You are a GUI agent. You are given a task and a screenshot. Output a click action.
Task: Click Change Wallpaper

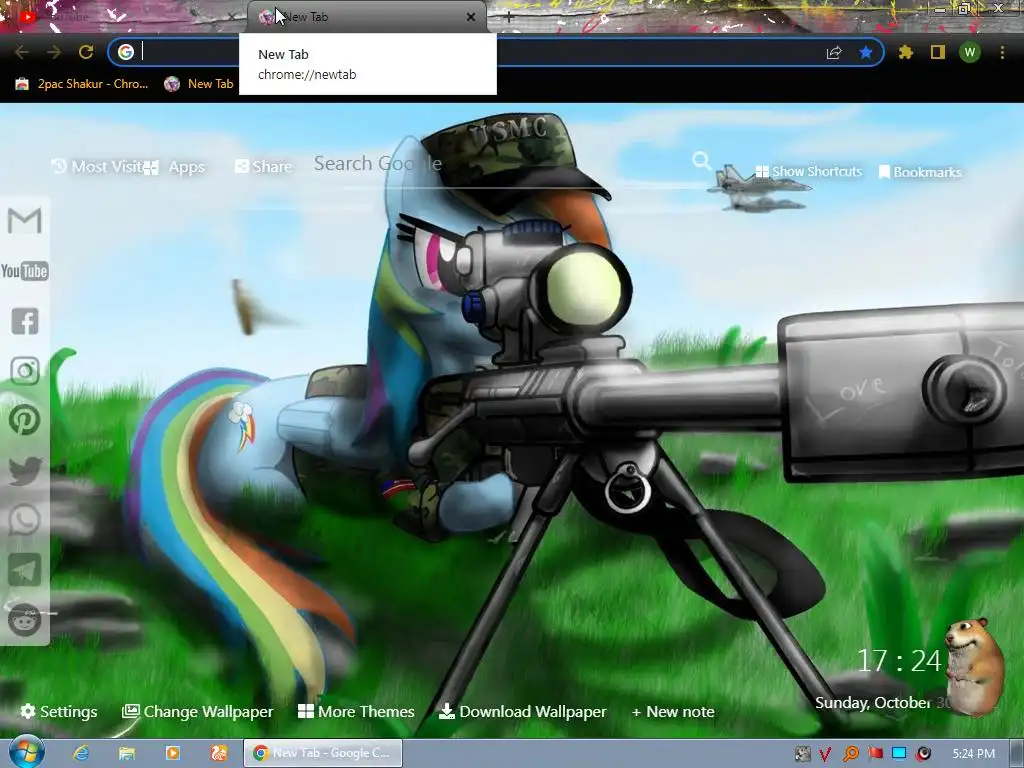tap(198, 711)
